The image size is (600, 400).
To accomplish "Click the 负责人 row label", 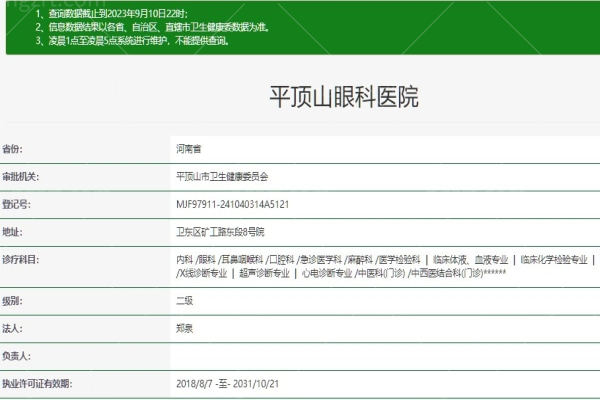I will point(16,356).
